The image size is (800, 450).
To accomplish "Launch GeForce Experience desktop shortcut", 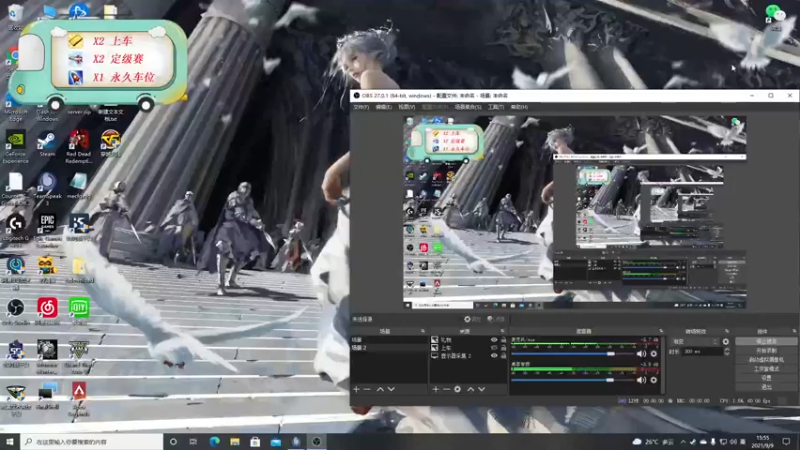I will pos(15,147).
